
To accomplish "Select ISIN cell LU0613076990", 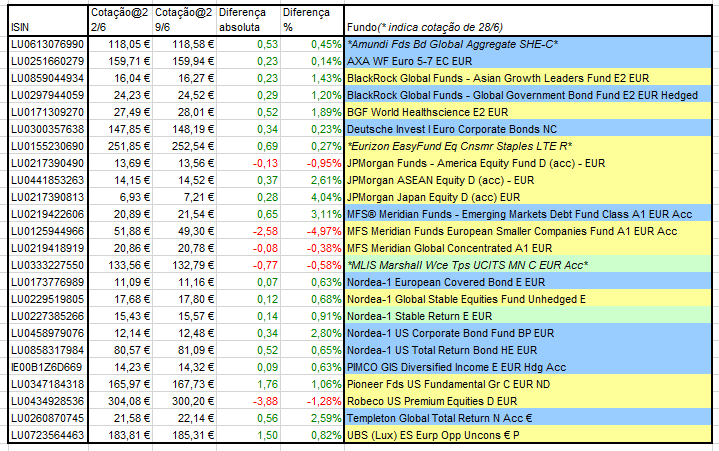I will point(48,44).
